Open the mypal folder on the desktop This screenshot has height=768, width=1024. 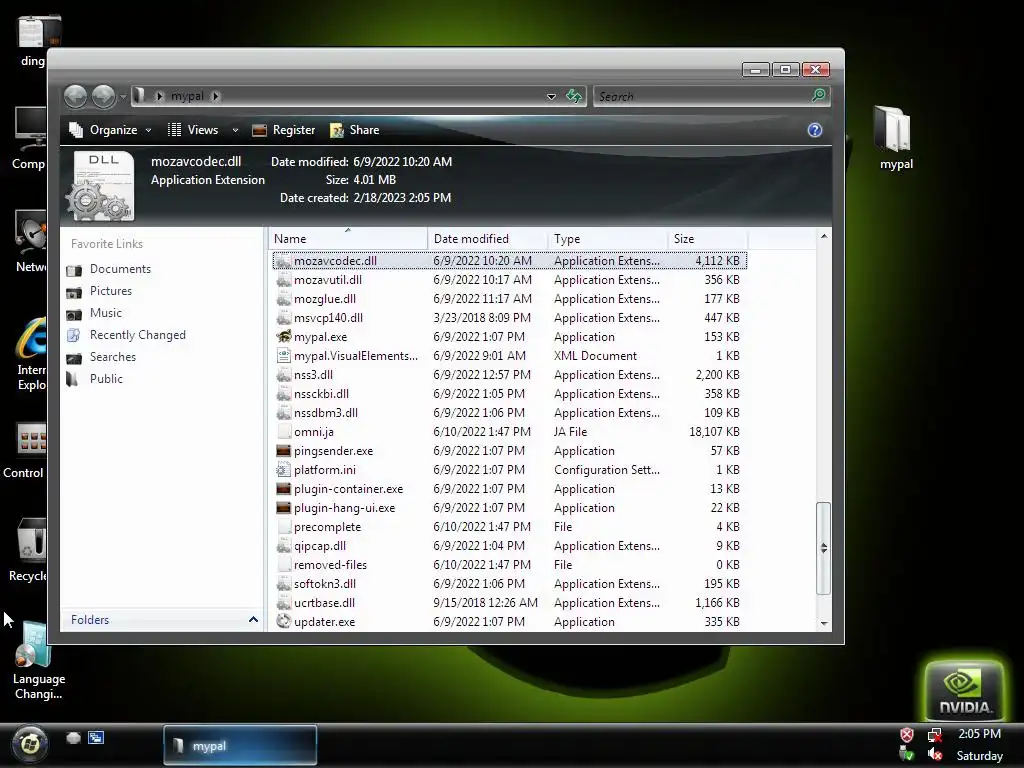(895, 138)
